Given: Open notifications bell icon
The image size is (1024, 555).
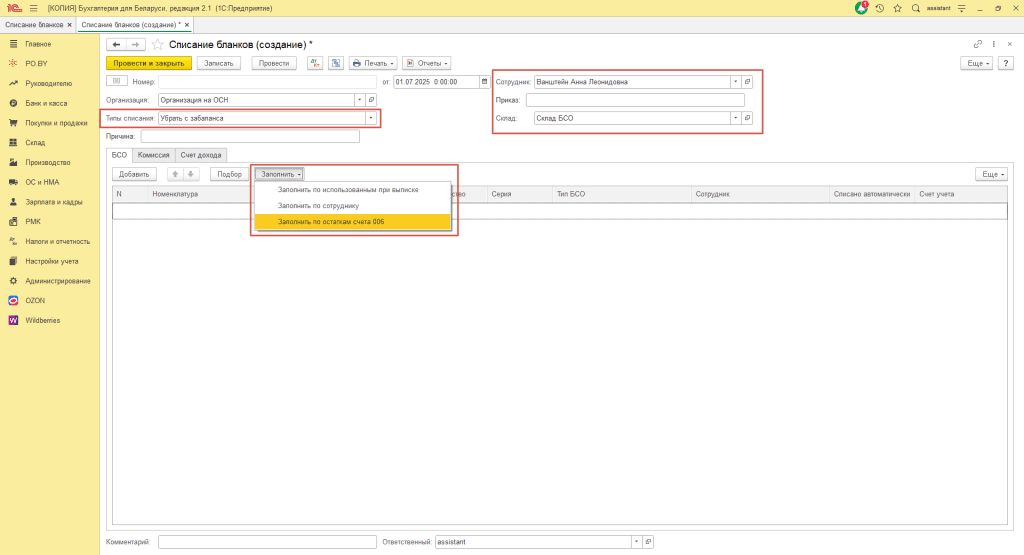Looking at the screenshot, I should pos(861,8).
